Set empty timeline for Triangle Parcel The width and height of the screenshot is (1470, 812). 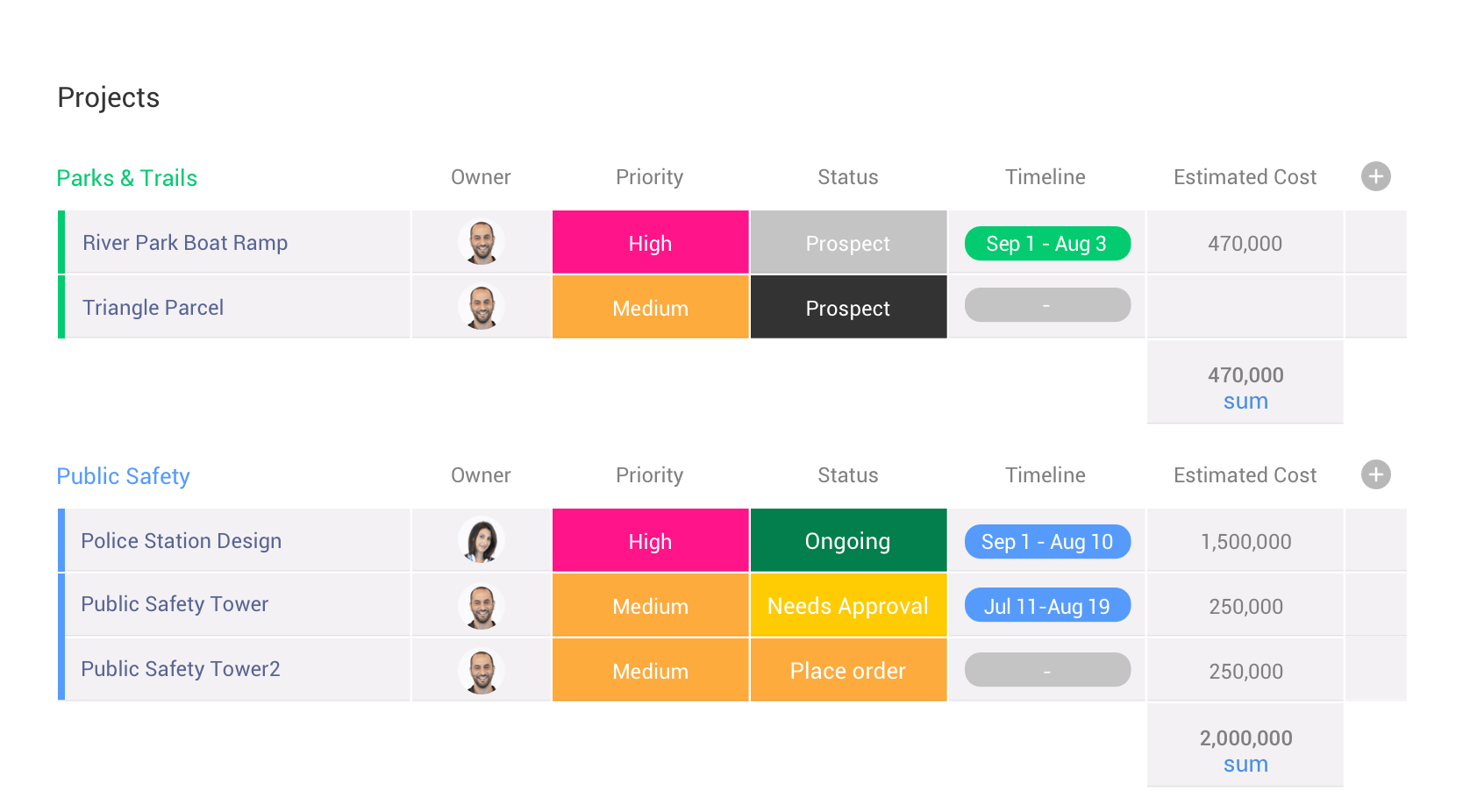(x=1046, y=305)
